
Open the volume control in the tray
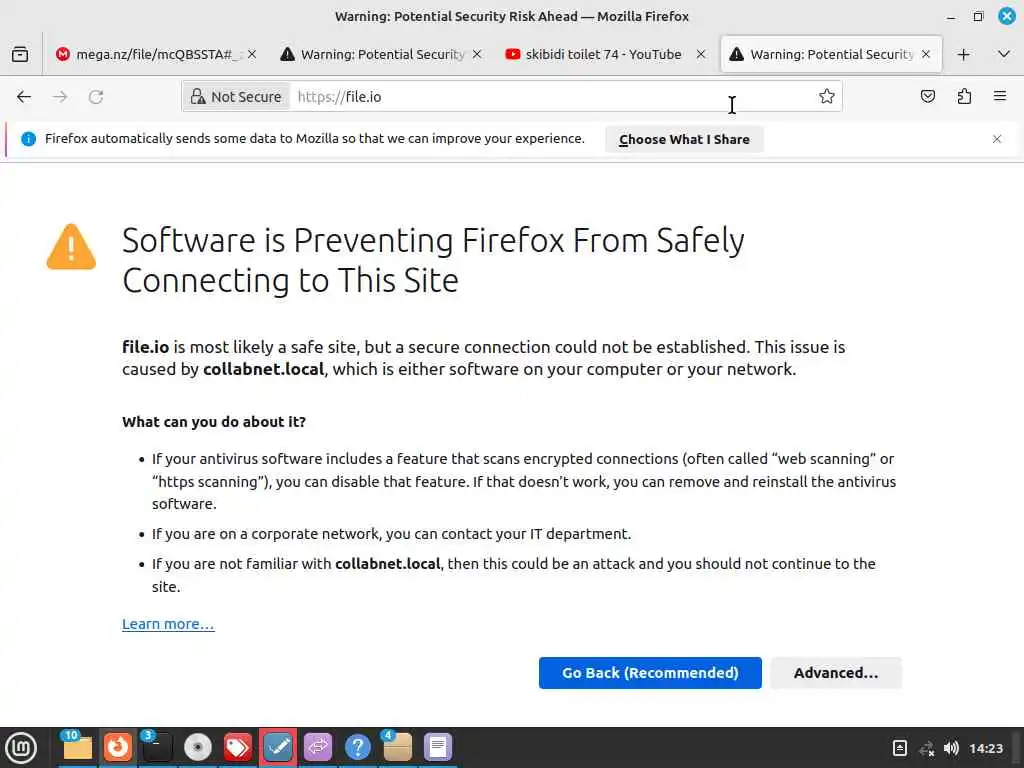coord(951,748)
